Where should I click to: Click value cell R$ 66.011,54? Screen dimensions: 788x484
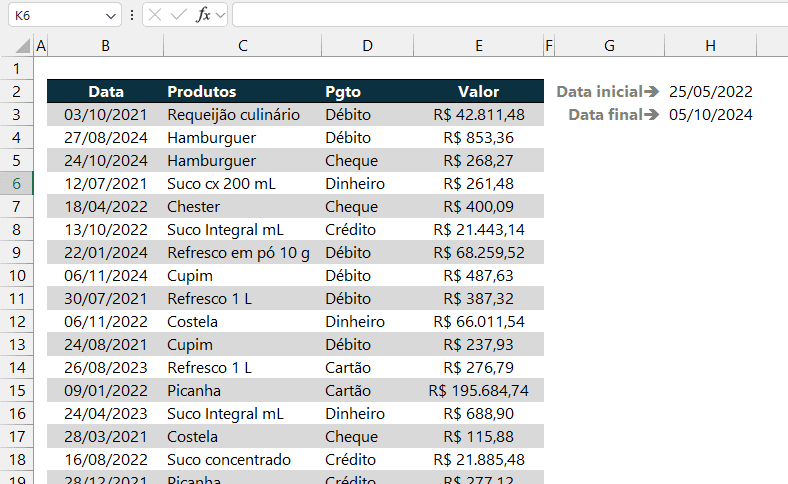click(x=479, y=322)
